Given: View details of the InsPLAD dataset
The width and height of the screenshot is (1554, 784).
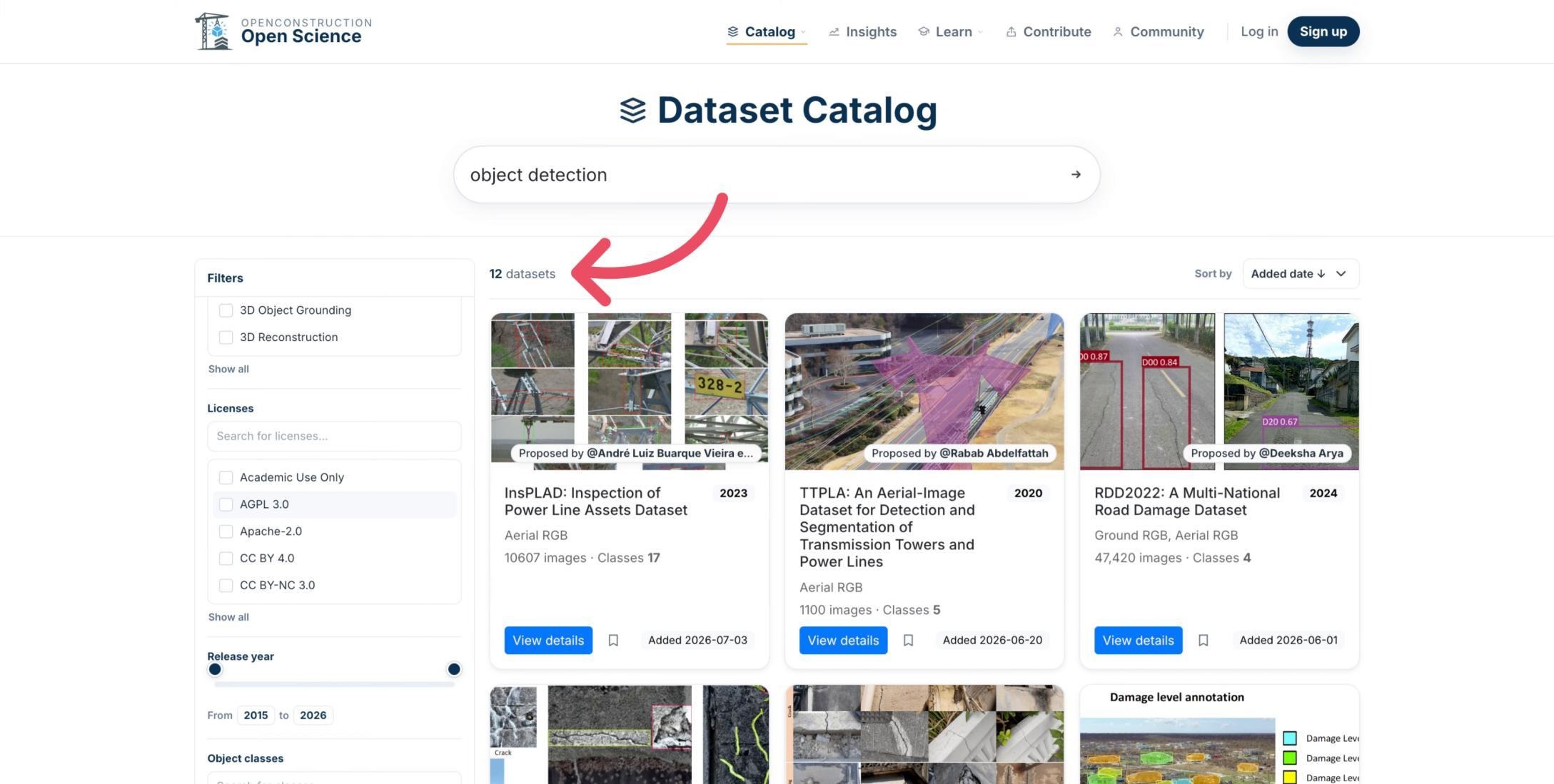Looking at the screenshot, I should coord(548,641).
